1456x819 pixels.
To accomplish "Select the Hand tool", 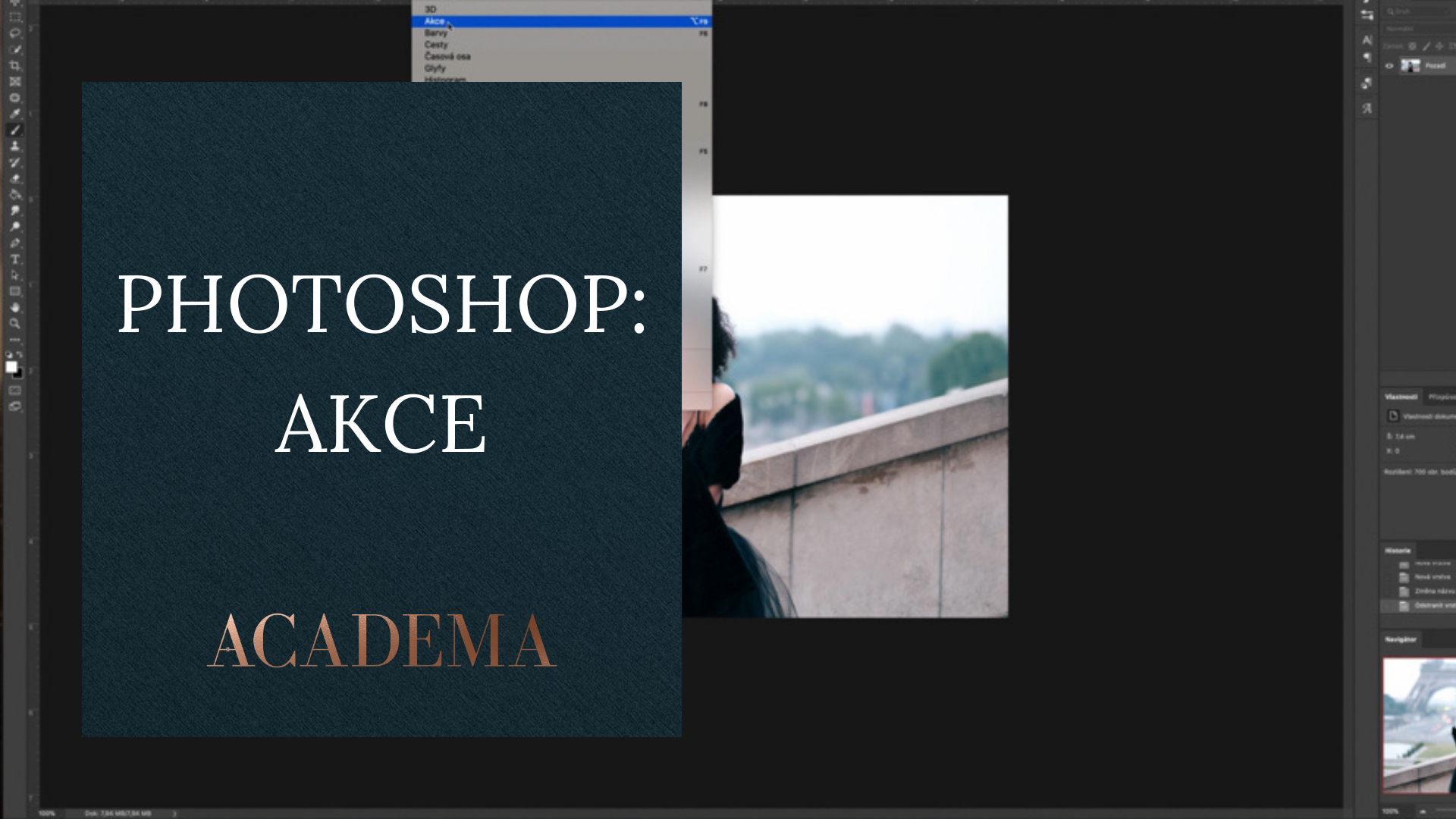I will click(x=14, y=307).
